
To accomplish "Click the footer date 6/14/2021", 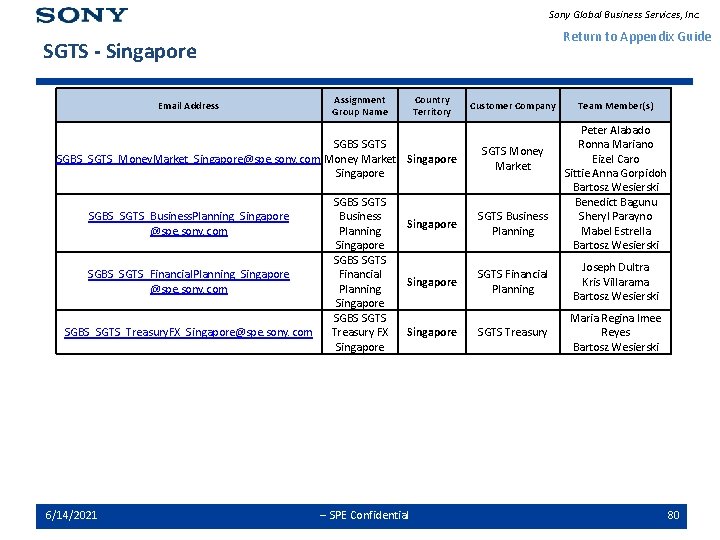I will pos(71,515).
